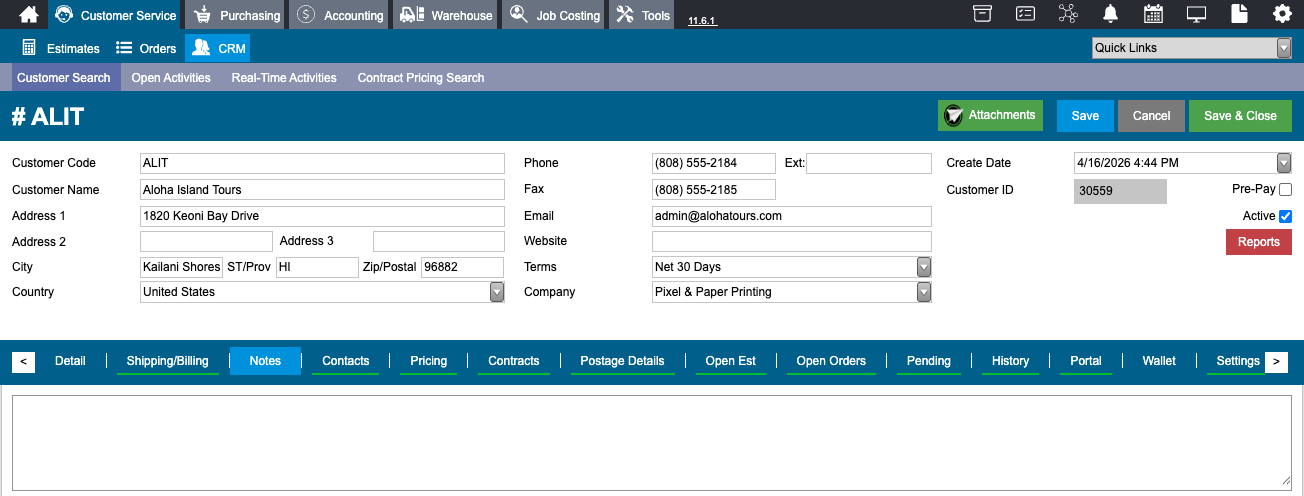Viewport: 1304px width, 496px height.
Task: Select the Notes tab
Action: [265, 361]
